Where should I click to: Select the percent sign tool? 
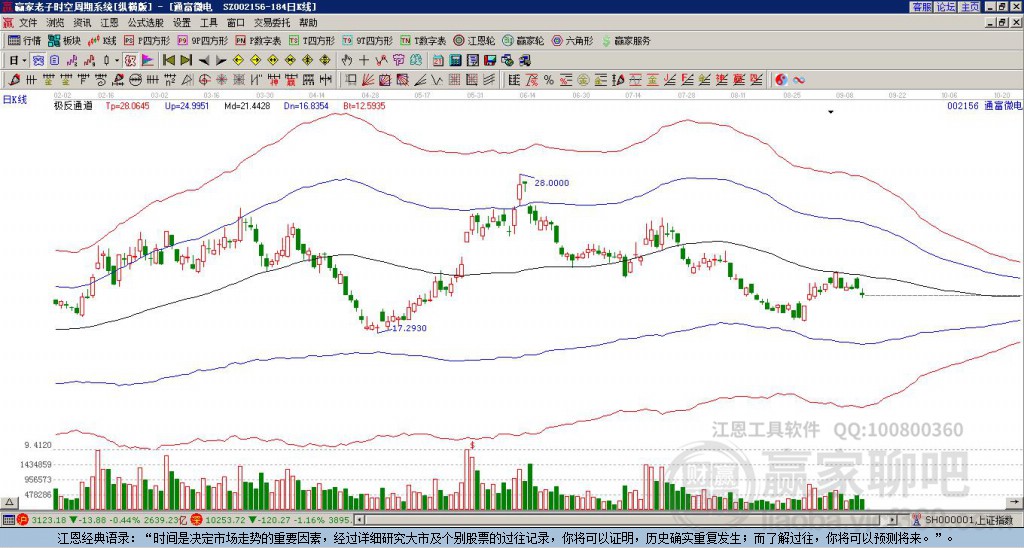tap(549, 80)
